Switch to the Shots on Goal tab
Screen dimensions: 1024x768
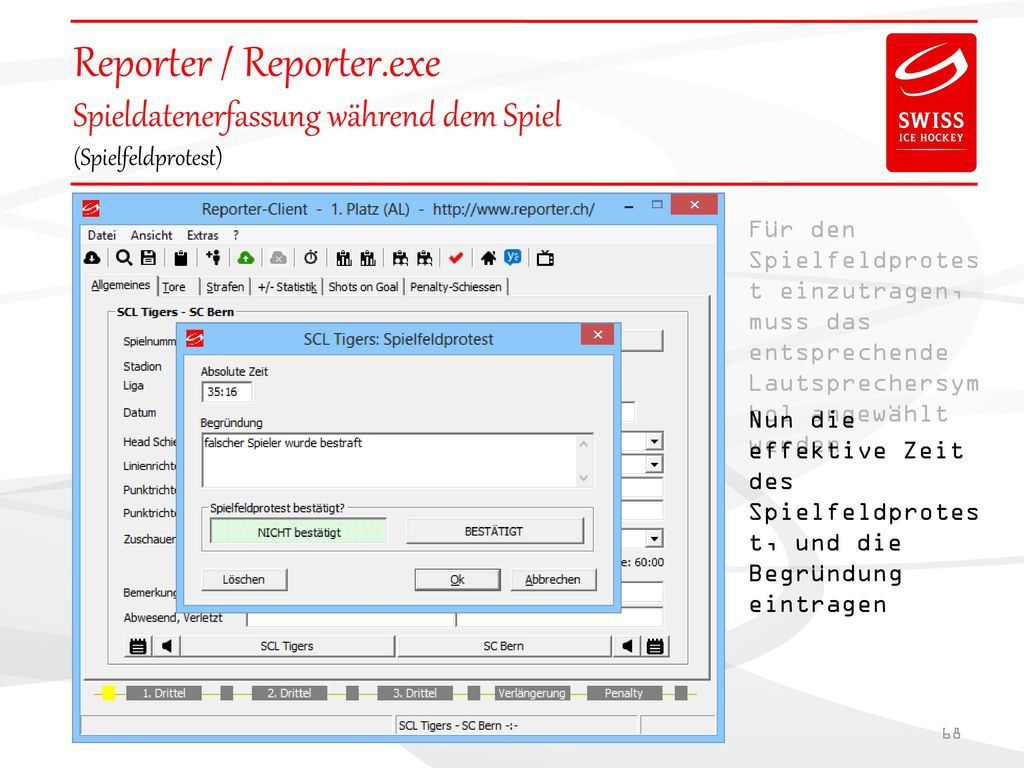tap(363, 287)
